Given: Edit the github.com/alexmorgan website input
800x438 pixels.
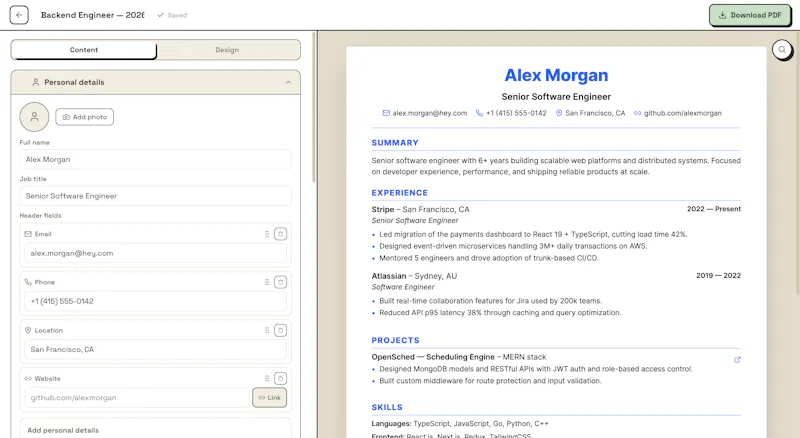Looking at the screenshot, I should (x=137, y=398).
